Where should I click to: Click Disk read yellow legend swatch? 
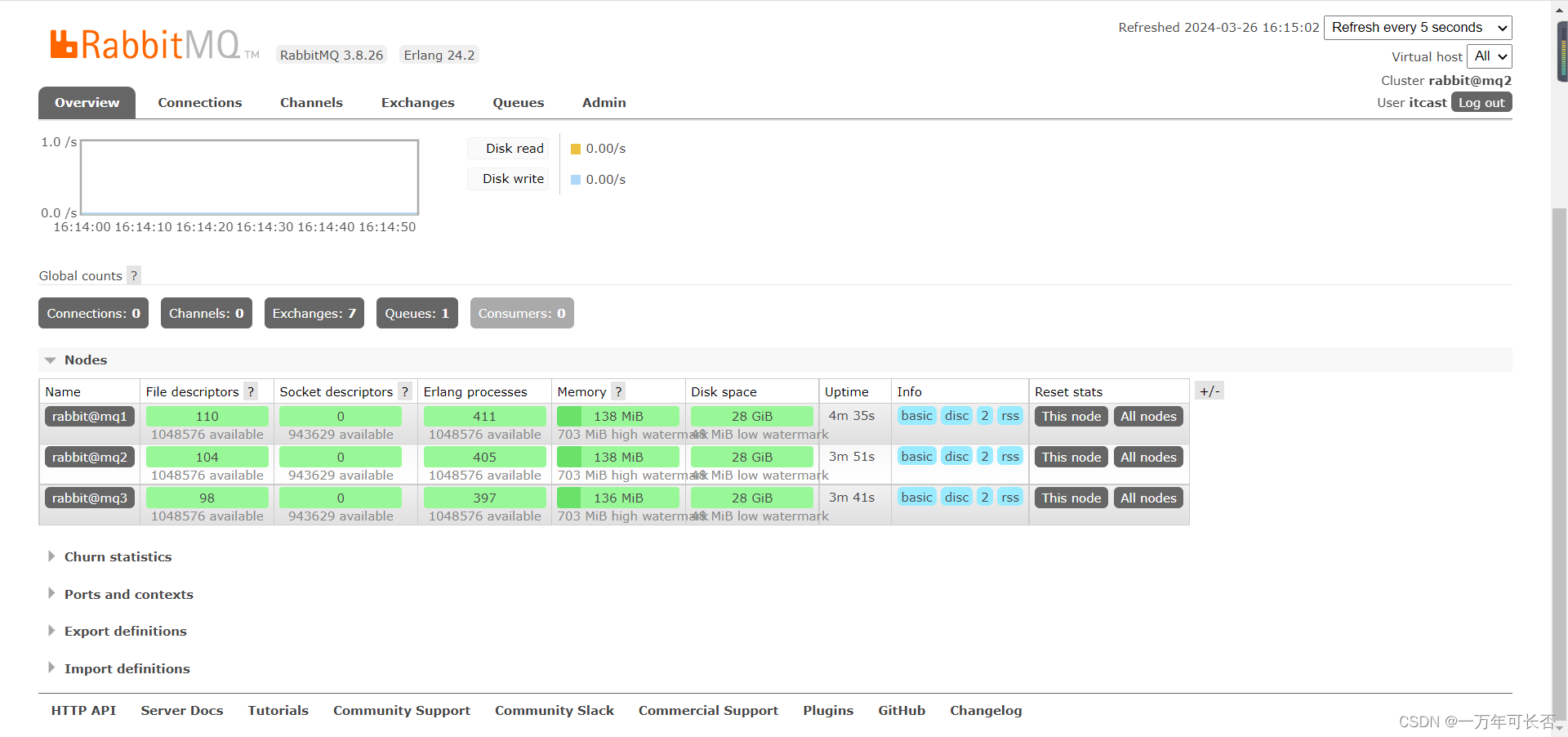(576, 149)
